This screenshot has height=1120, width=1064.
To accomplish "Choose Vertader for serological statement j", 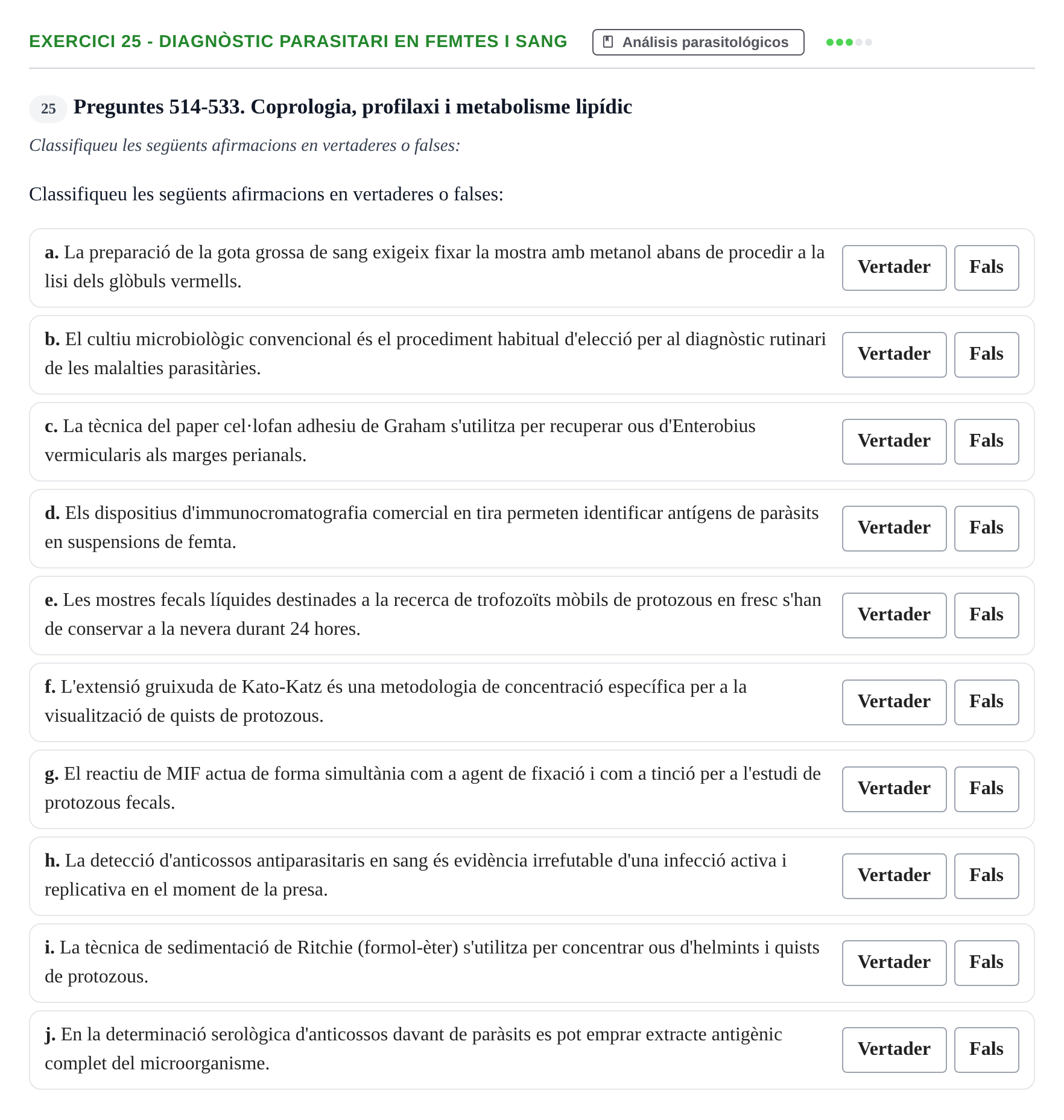I will (x=894, y=1050).
